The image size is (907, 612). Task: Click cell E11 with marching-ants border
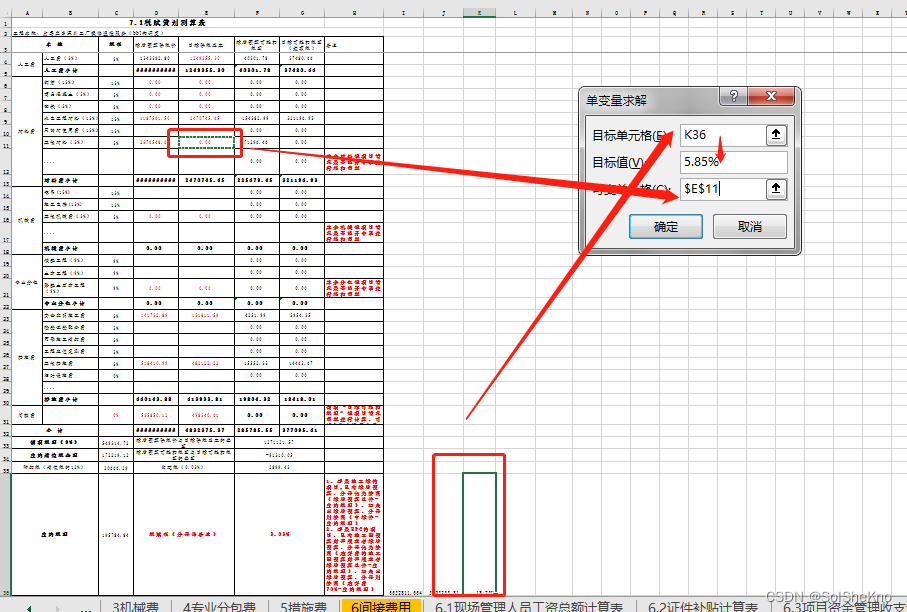click(x=206, y=142)
